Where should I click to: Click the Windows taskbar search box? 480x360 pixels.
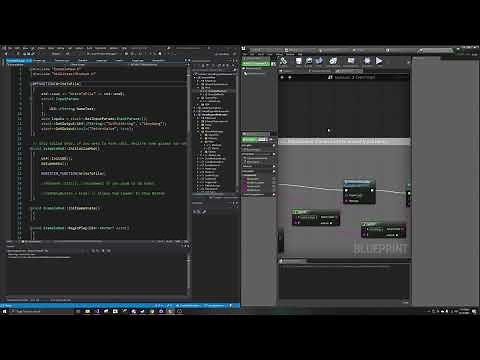click(42, 311)
